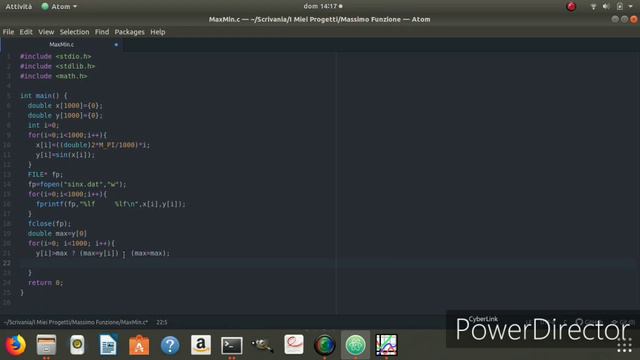Open the red-swirl document viewer icon in dock
This screenshot has height=360, width=640.
tap(293, 345)
